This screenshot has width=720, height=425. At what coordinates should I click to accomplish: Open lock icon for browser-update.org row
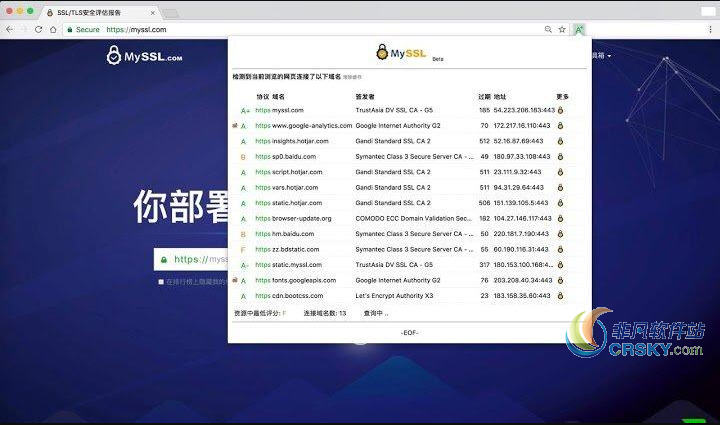tap(560, 218)
